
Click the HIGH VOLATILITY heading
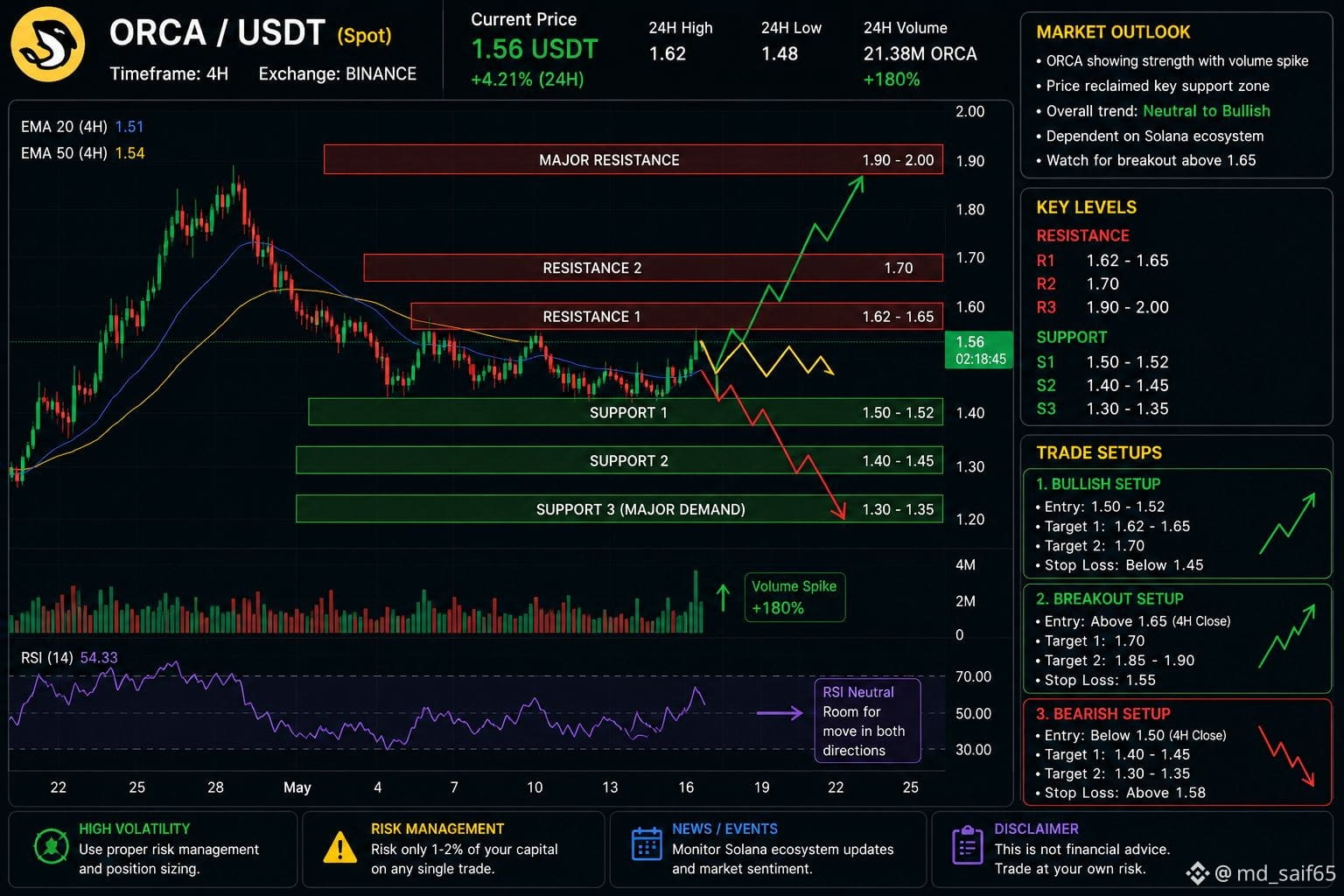coord(134,828)
